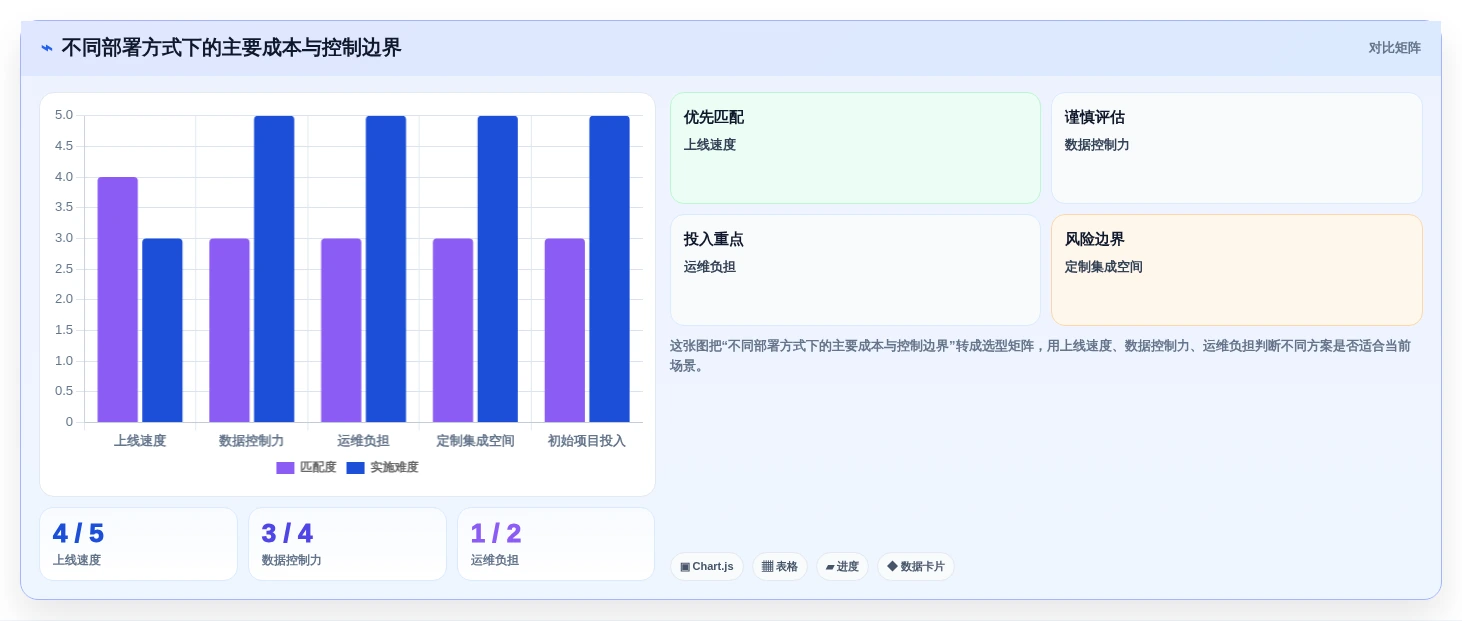Click the blue 数据控制力 bar

[274, 269]
